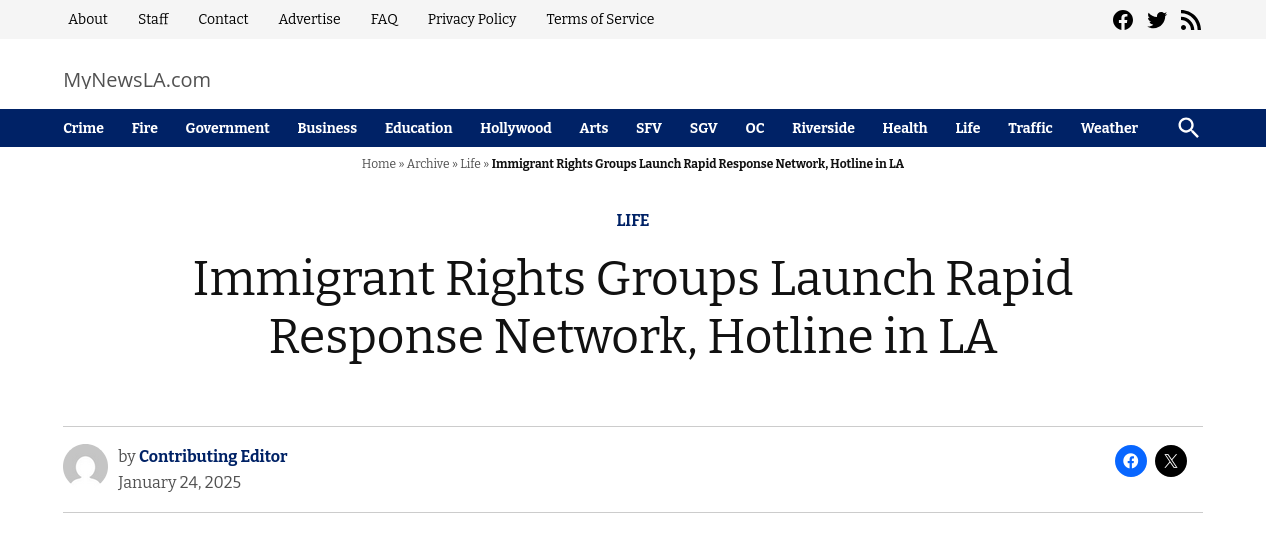Viewport: 1266px width, 535px height.
Task: Open the Government section
Action: click(x=227, y=128)
